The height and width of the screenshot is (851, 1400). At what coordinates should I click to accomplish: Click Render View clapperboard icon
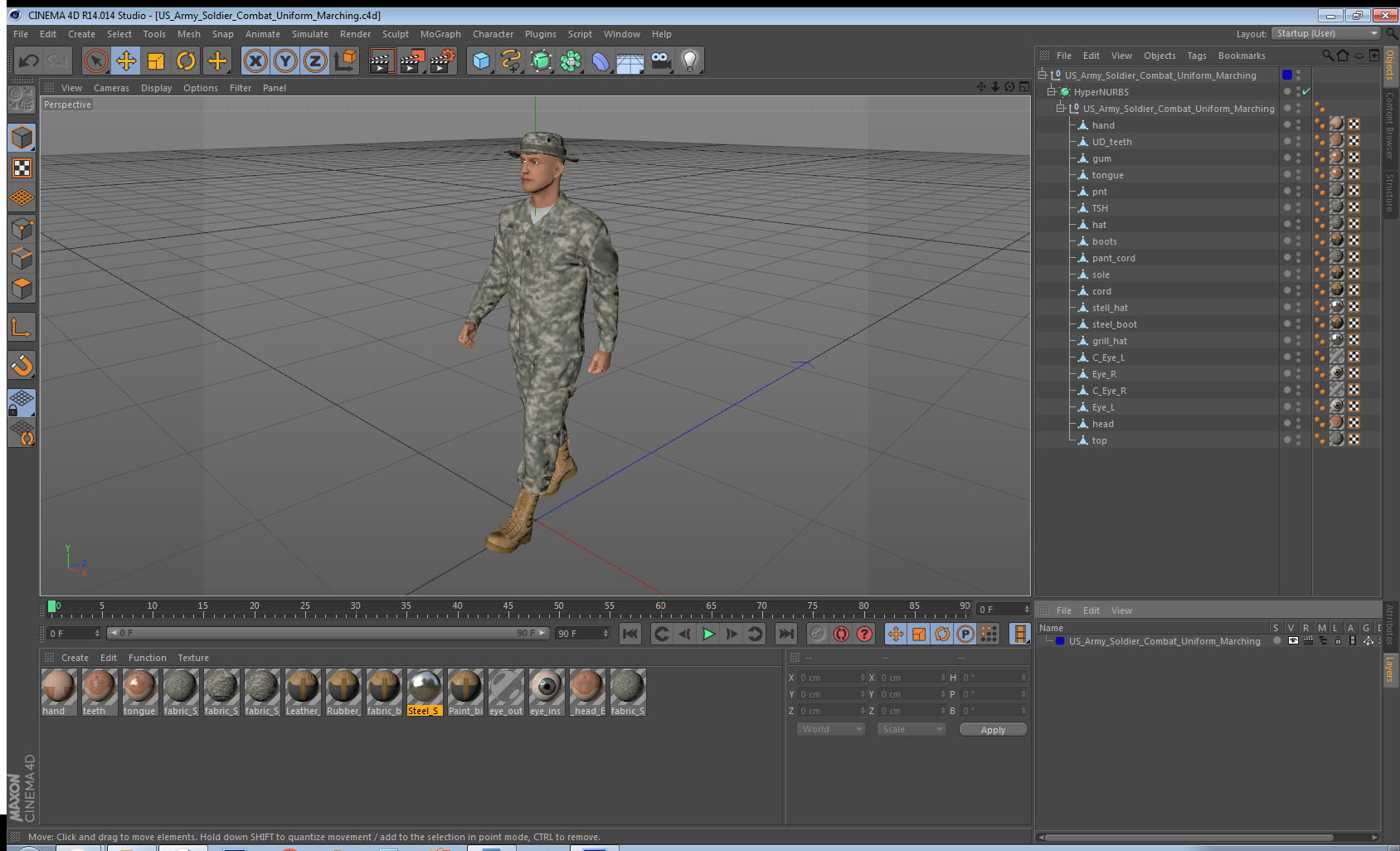point(381,61)
